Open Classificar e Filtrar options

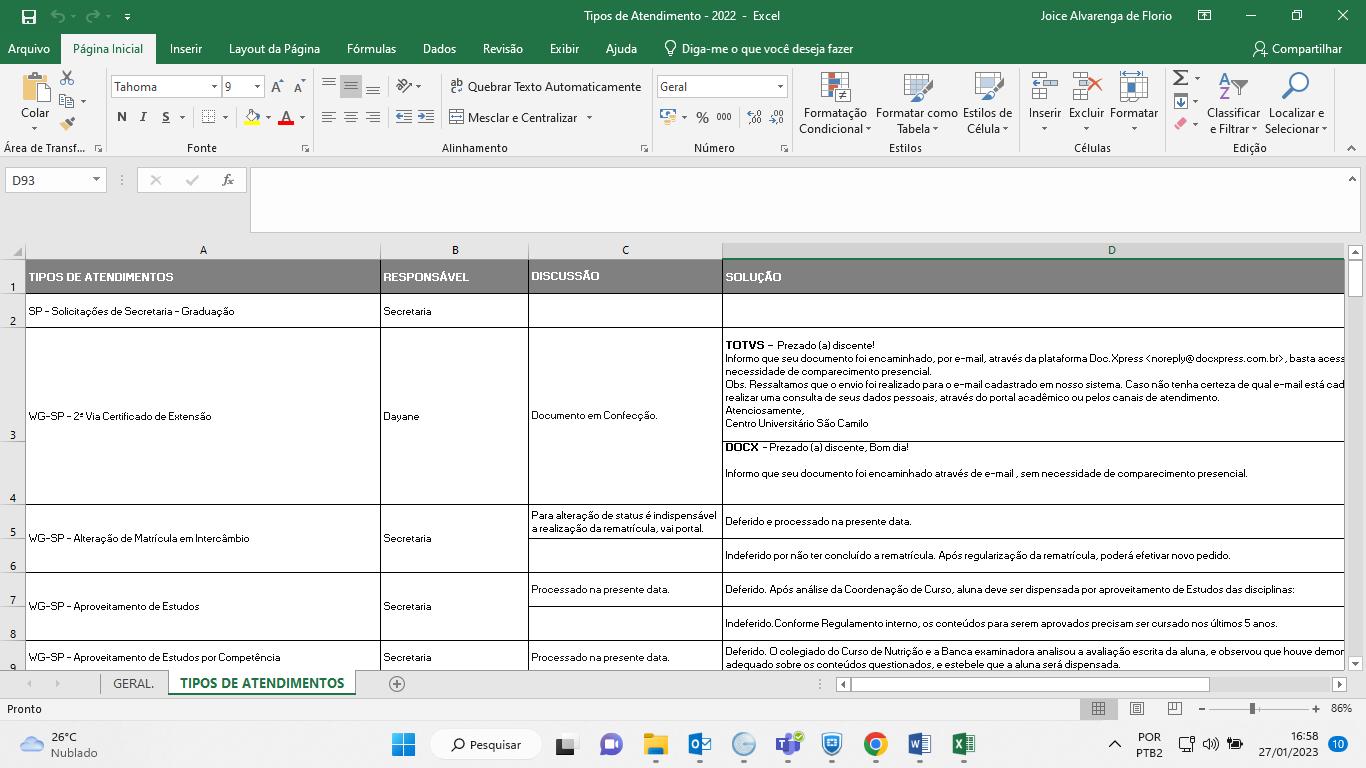pyautogui.click(x=1233, y=104)
